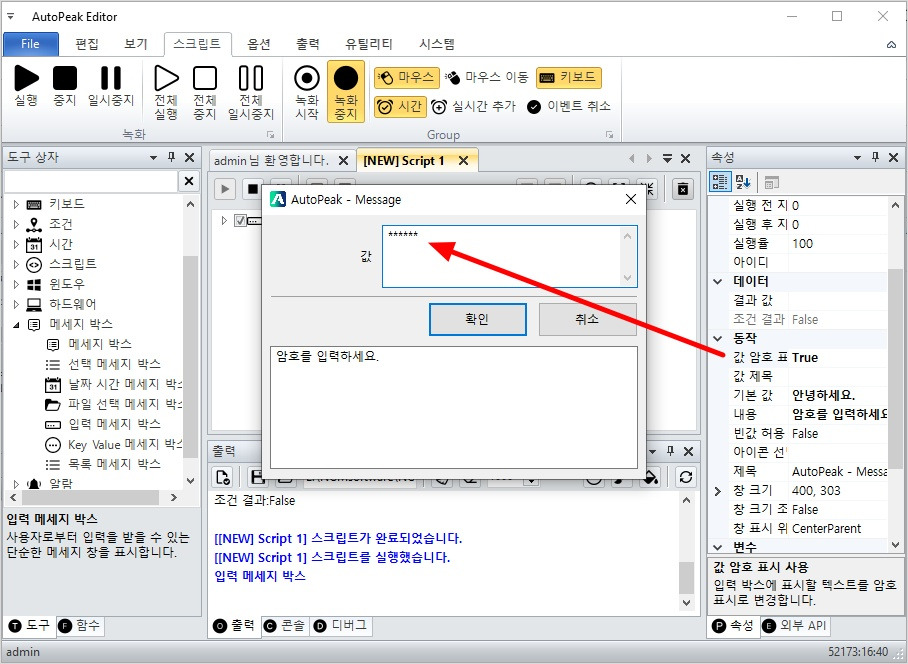Expand the 창 크기 property
908x664 pixels.
click(x=718, y=491)
